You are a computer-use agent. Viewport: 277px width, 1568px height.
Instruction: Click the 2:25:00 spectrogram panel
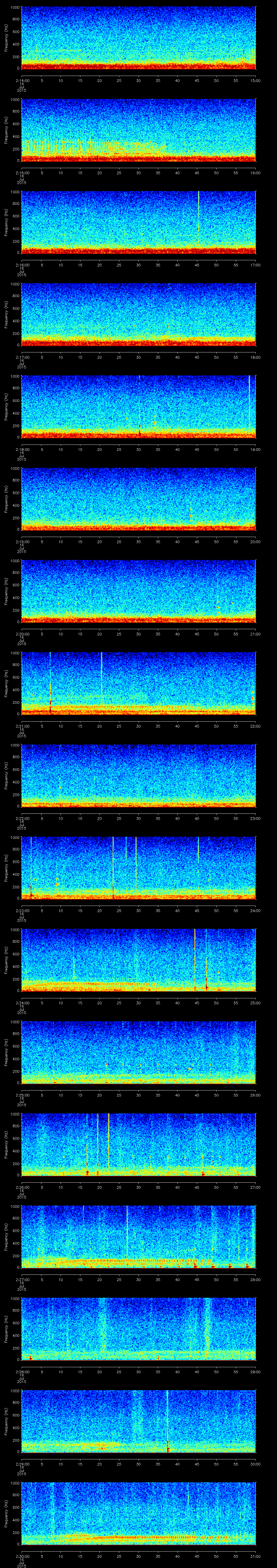tap(138, 1052)
